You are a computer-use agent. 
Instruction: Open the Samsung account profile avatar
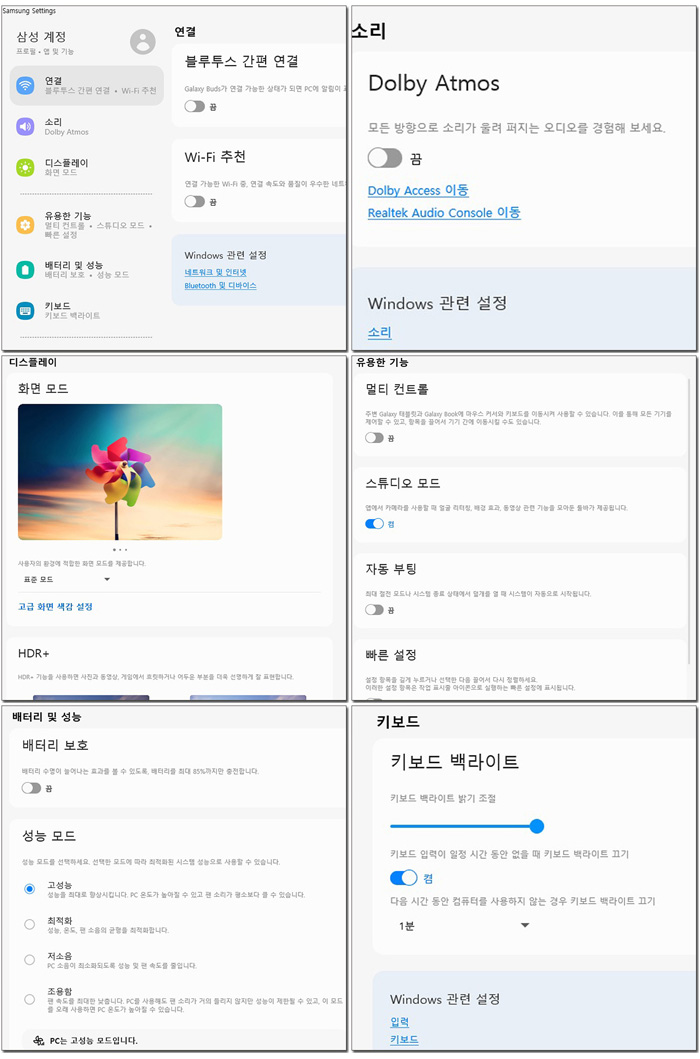pyautogui.click(x=143, y=42)
